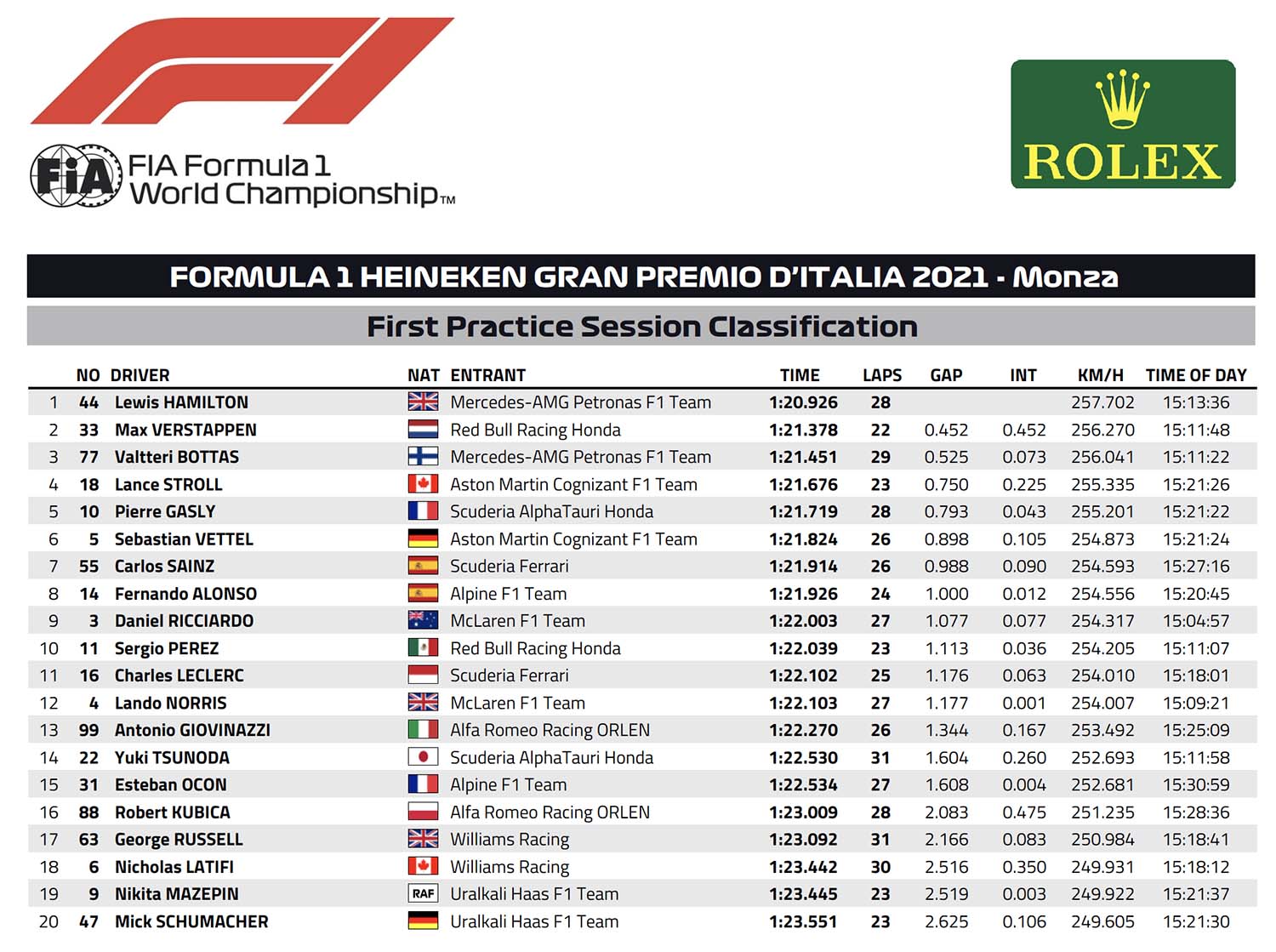Click the Finnish flag for Valtteri Bottas
The height and width of the screenshot is (952, 1276).
click(x=423, y=457)
